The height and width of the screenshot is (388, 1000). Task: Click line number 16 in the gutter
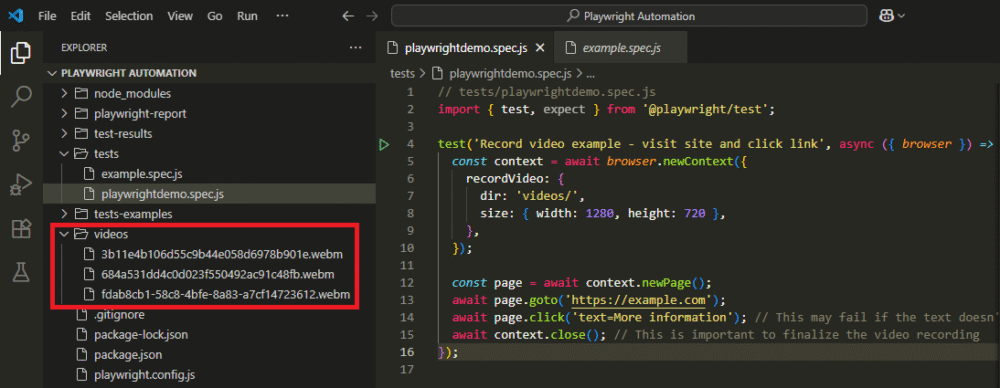click(408, 352)
